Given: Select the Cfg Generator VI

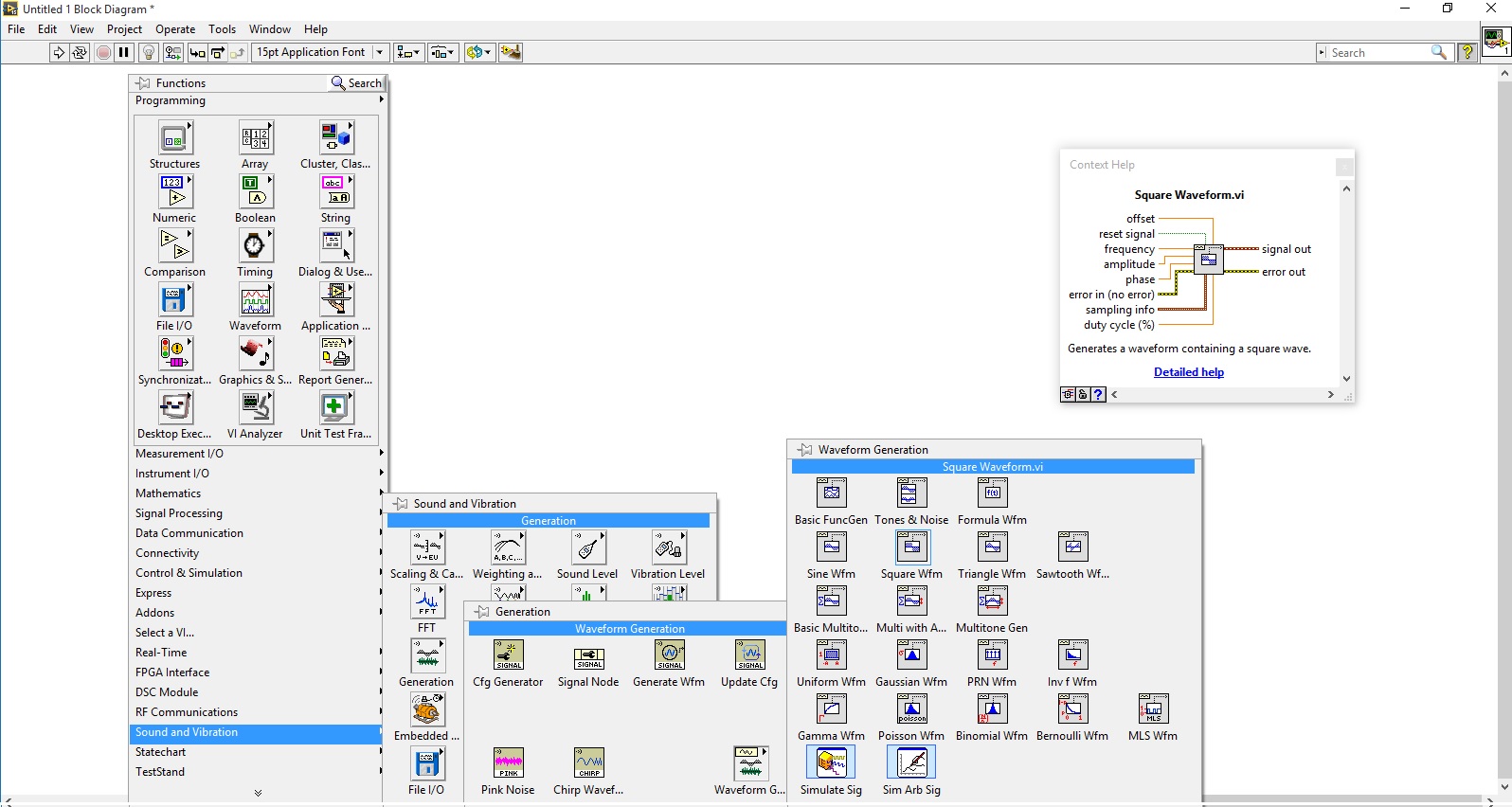Looking at the screenshot, I should [509, 655].
